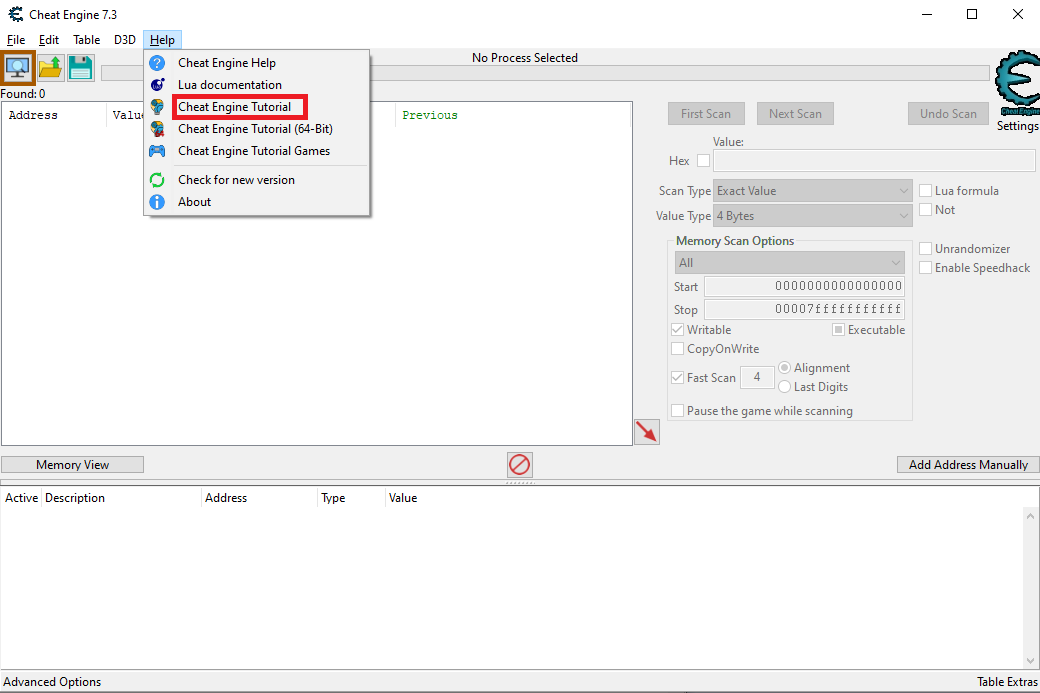Click the Address column header in results
1040x693 pixels.
(54, 115)
